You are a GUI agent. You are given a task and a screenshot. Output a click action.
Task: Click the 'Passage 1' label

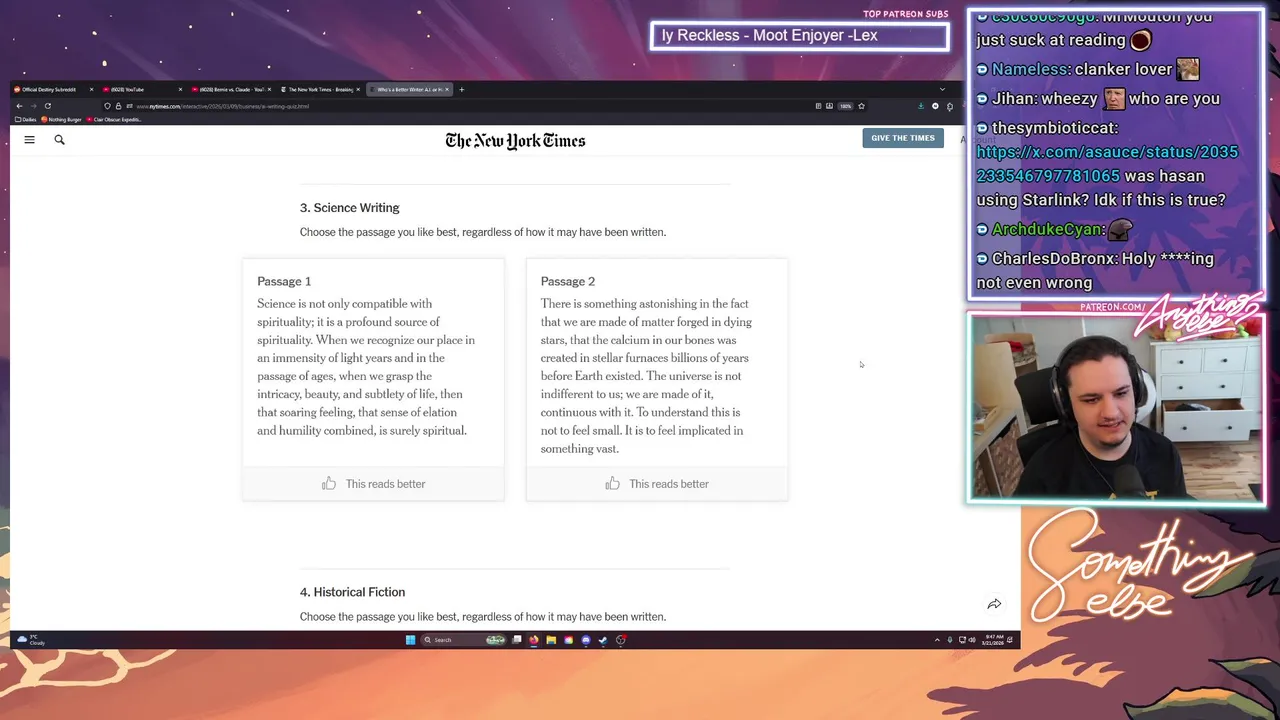[284, 281]
